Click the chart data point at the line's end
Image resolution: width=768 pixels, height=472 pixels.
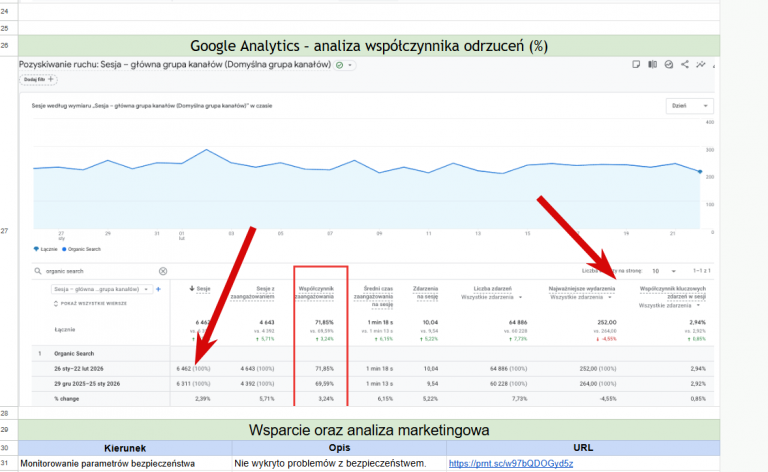(x=700, y=172)
